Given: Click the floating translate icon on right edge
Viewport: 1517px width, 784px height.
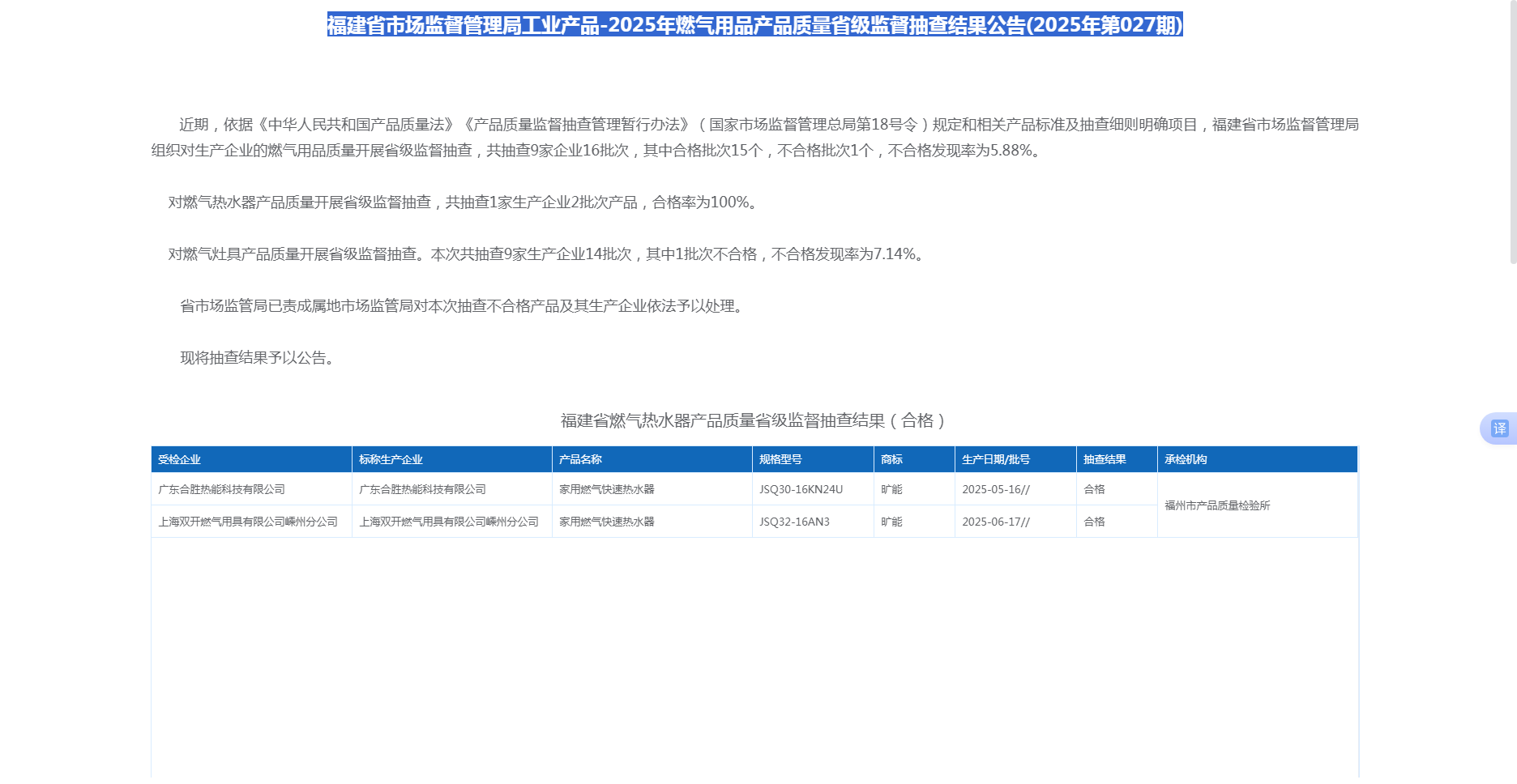Looking at the screenshot, I should [1499, 428].
